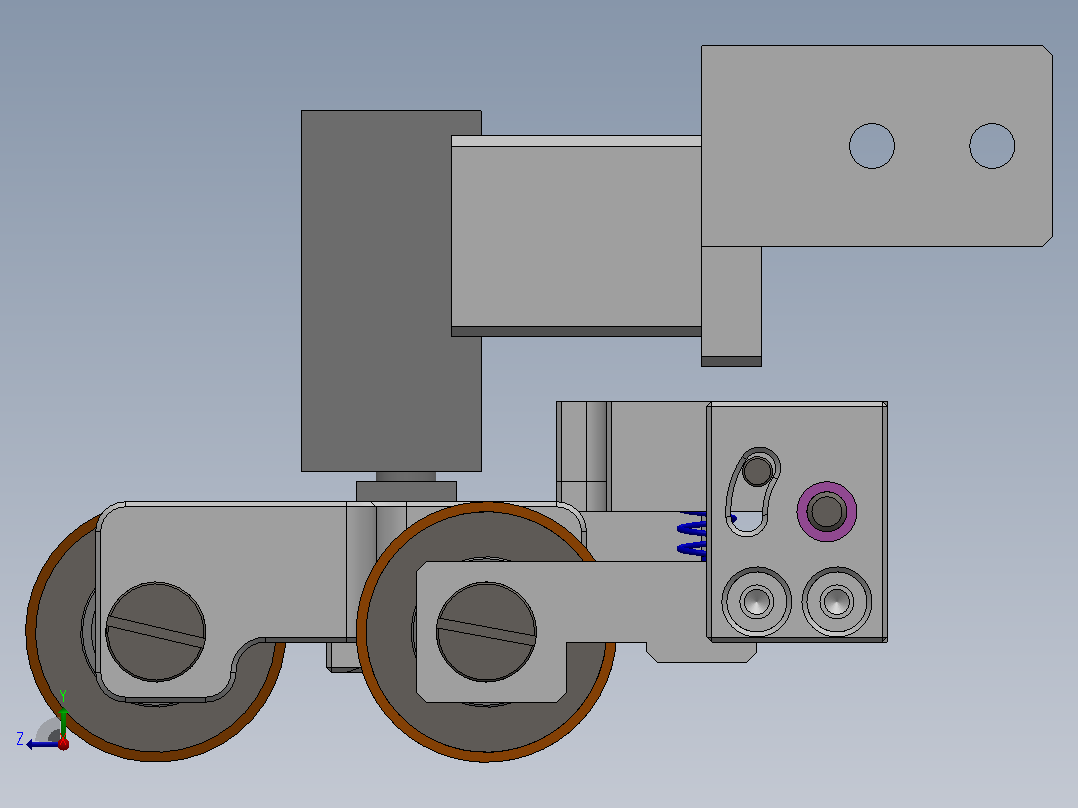Click the horizontal arm between block and plate
The width and height of the screenshot is (1078, 808).
(576, 236)
